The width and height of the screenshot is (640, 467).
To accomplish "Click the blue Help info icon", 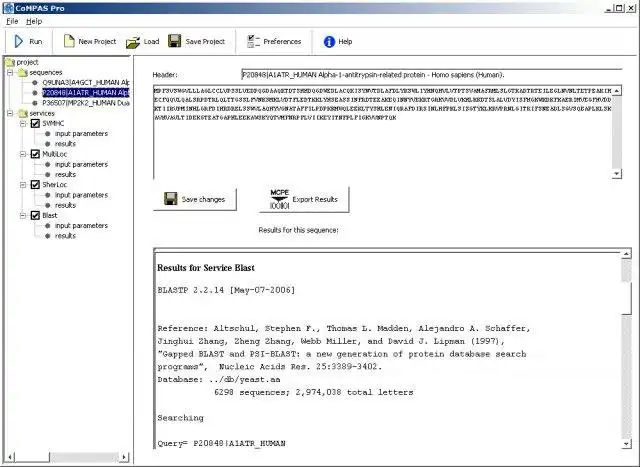I will pos(329,41).
